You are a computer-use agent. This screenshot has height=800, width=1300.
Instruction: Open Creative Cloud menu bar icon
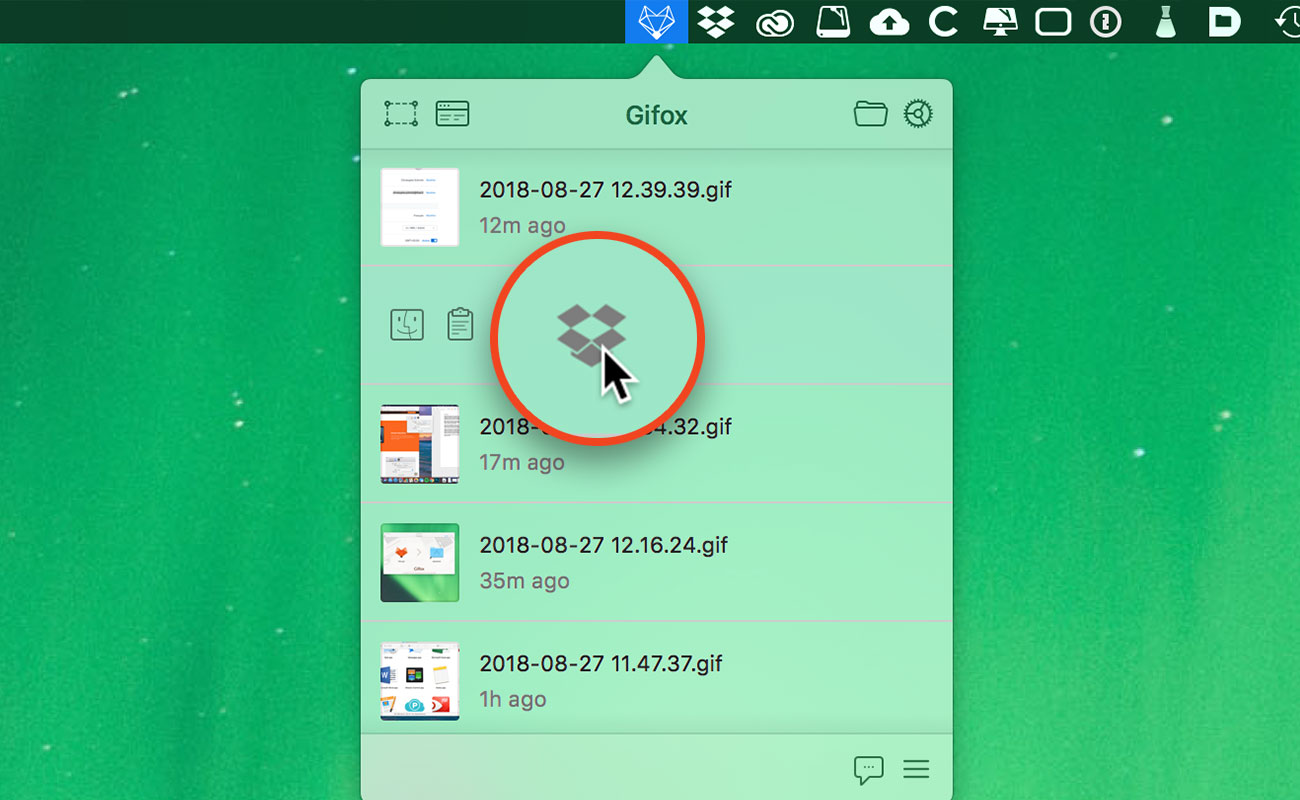[774, 22]
